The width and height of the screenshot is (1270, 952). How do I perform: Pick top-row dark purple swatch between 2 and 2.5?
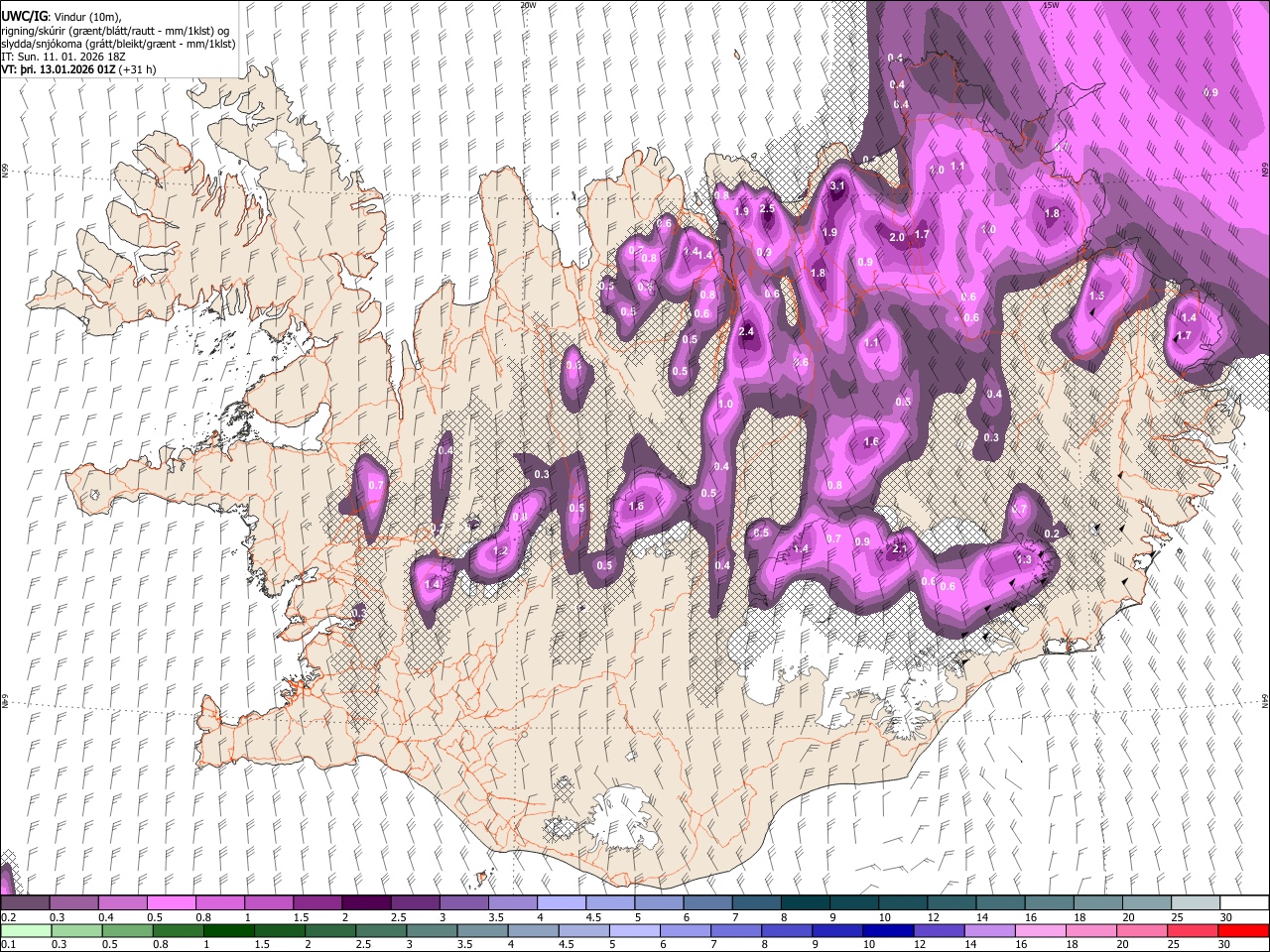(365, 903)
